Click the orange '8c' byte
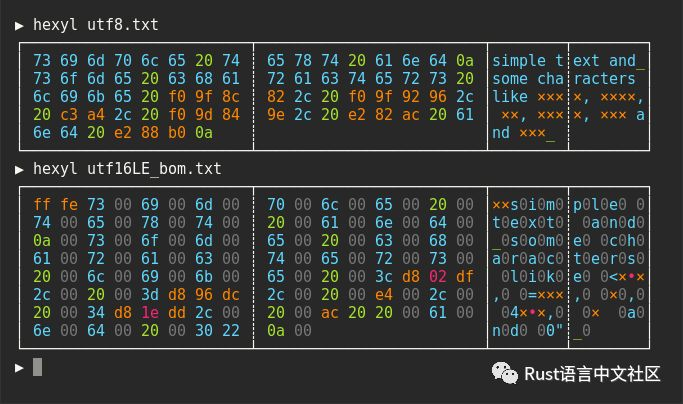Viewport: 683px width, 404px height. pos(230,96)
